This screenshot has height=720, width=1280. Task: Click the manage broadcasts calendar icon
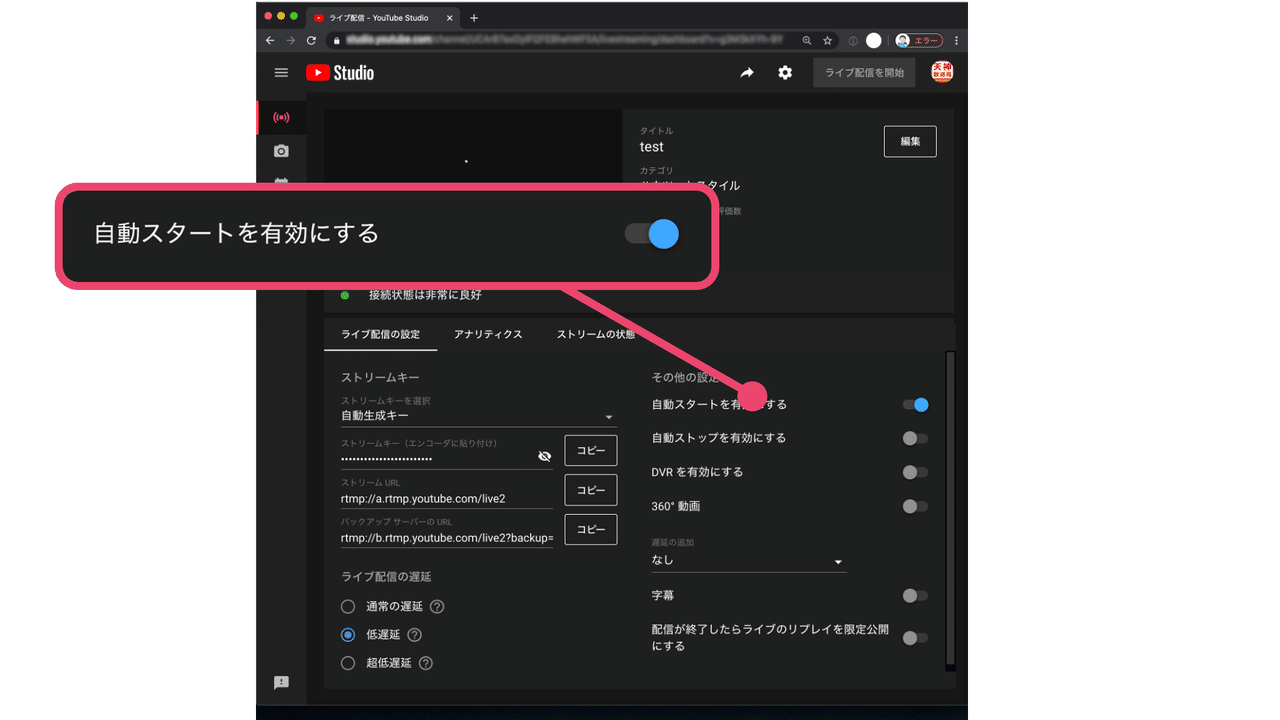point(281,183)
